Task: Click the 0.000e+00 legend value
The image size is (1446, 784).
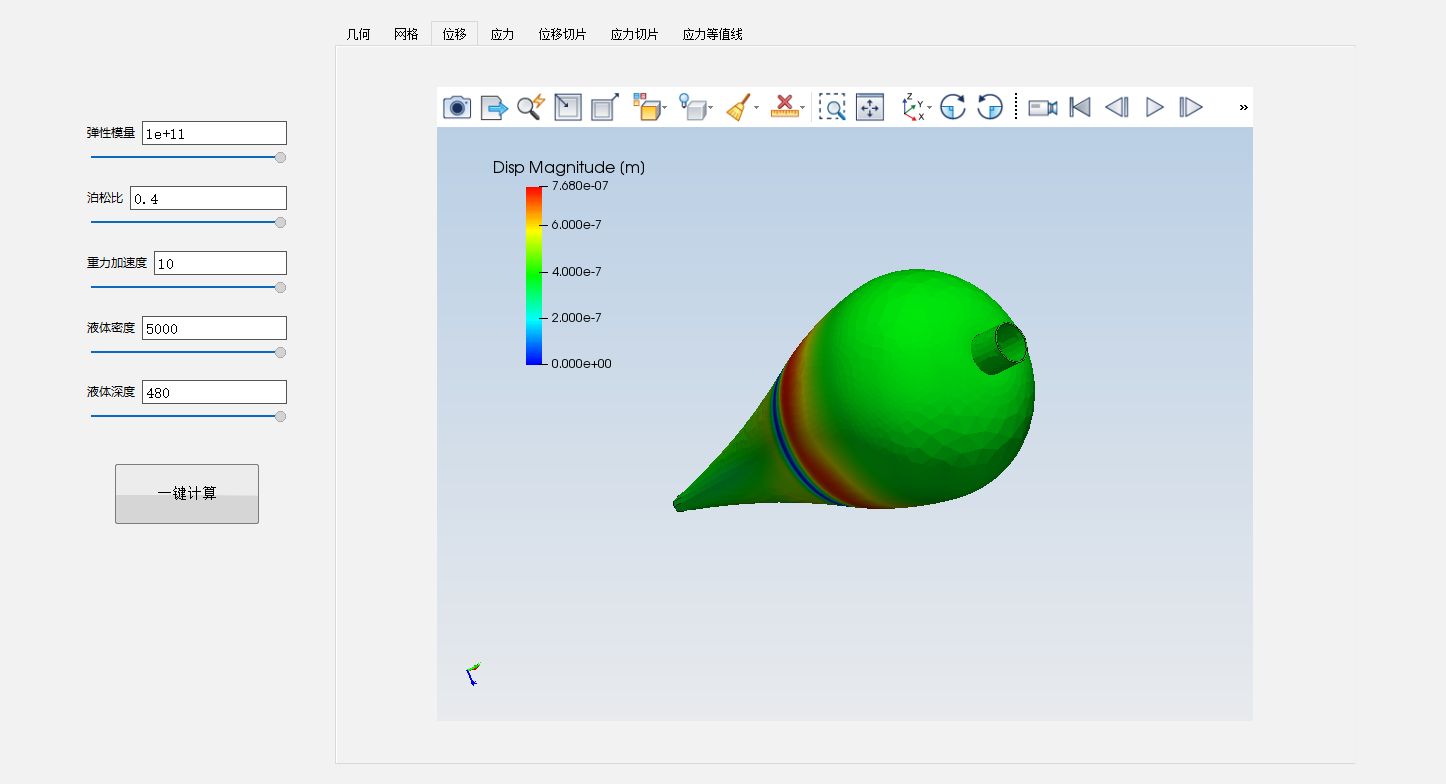Action: point(581,364)
